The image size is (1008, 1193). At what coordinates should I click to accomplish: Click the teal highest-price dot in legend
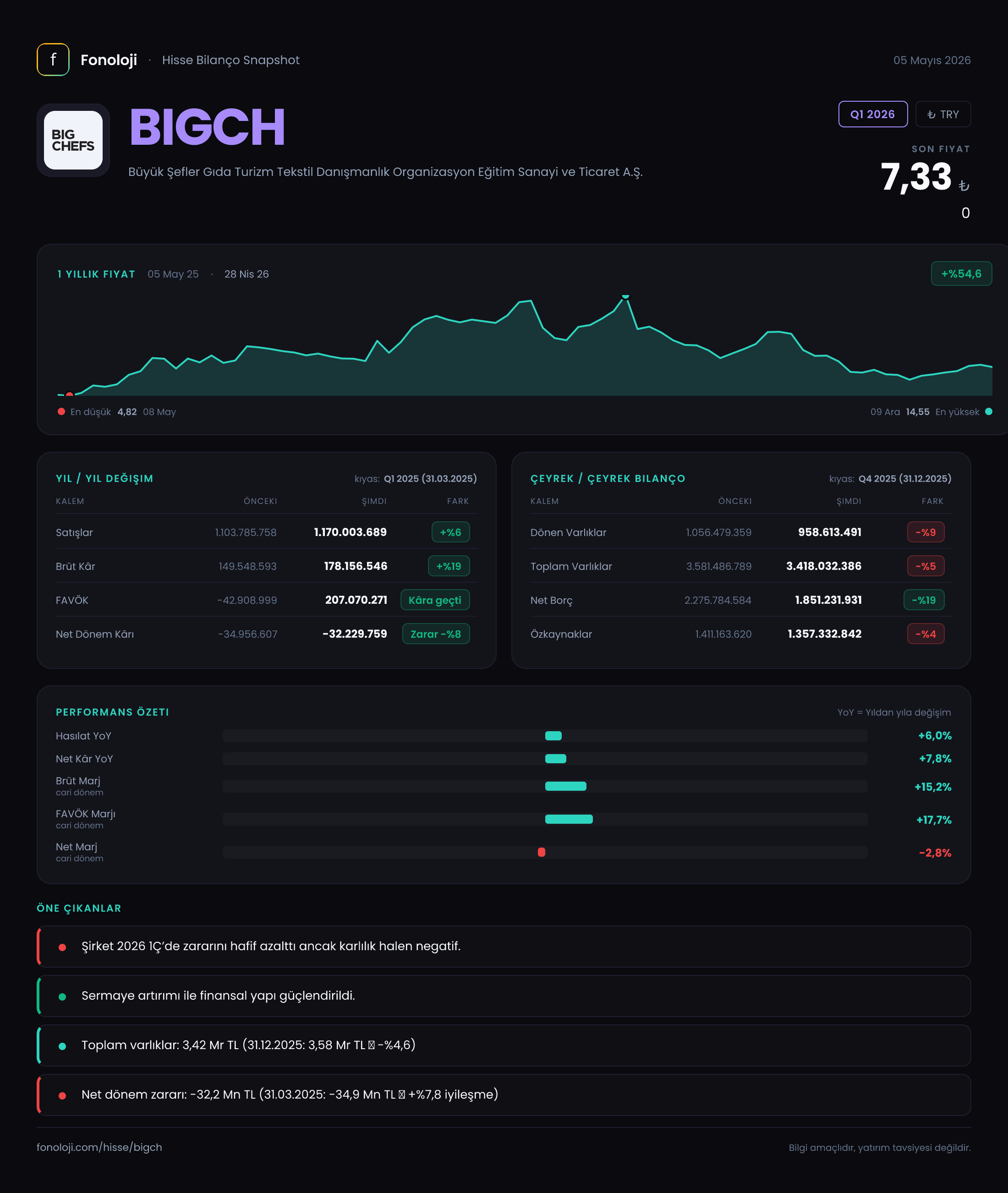click(x=989, y=411)
